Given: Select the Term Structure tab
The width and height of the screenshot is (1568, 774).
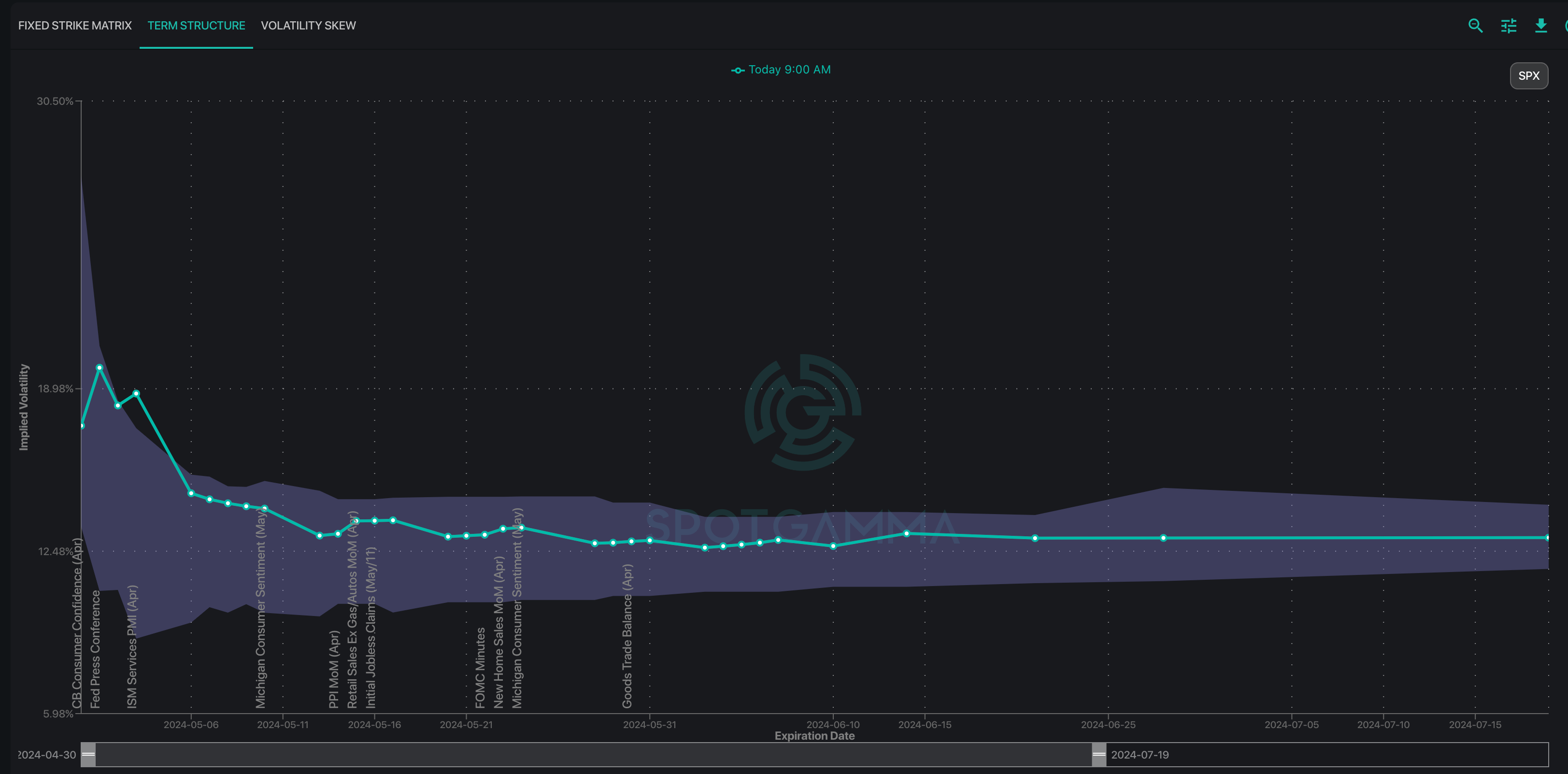Looking at the screenshot, I should click(196, 26).
